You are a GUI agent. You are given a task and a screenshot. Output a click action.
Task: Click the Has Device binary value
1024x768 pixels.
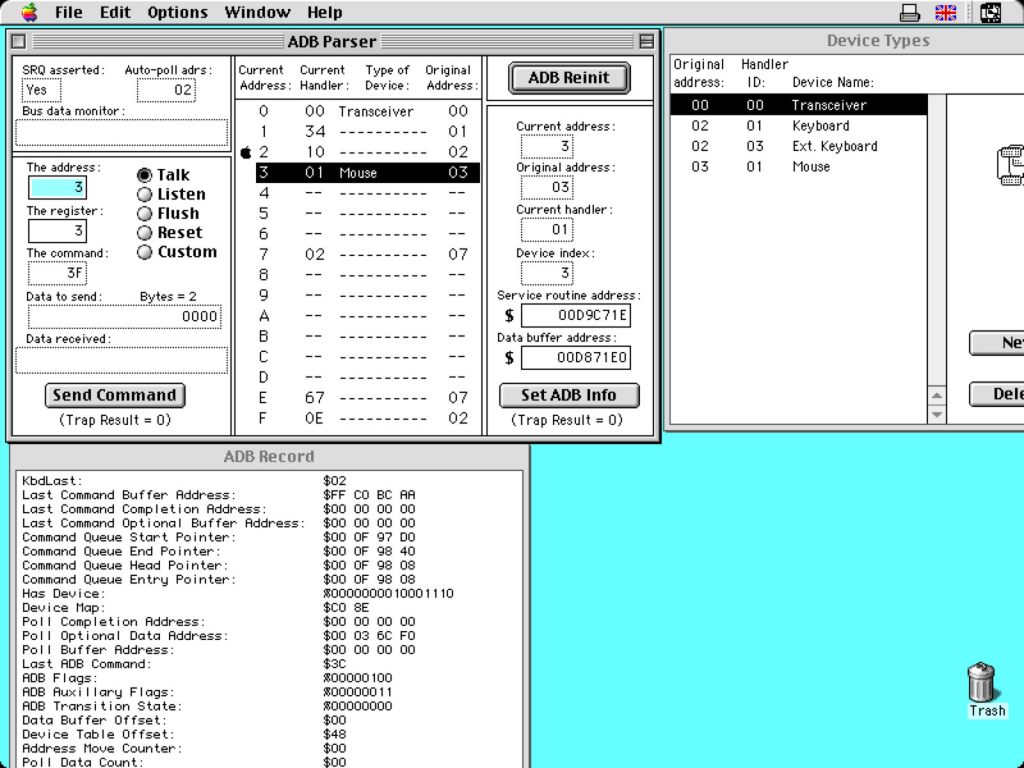point(389,594)
